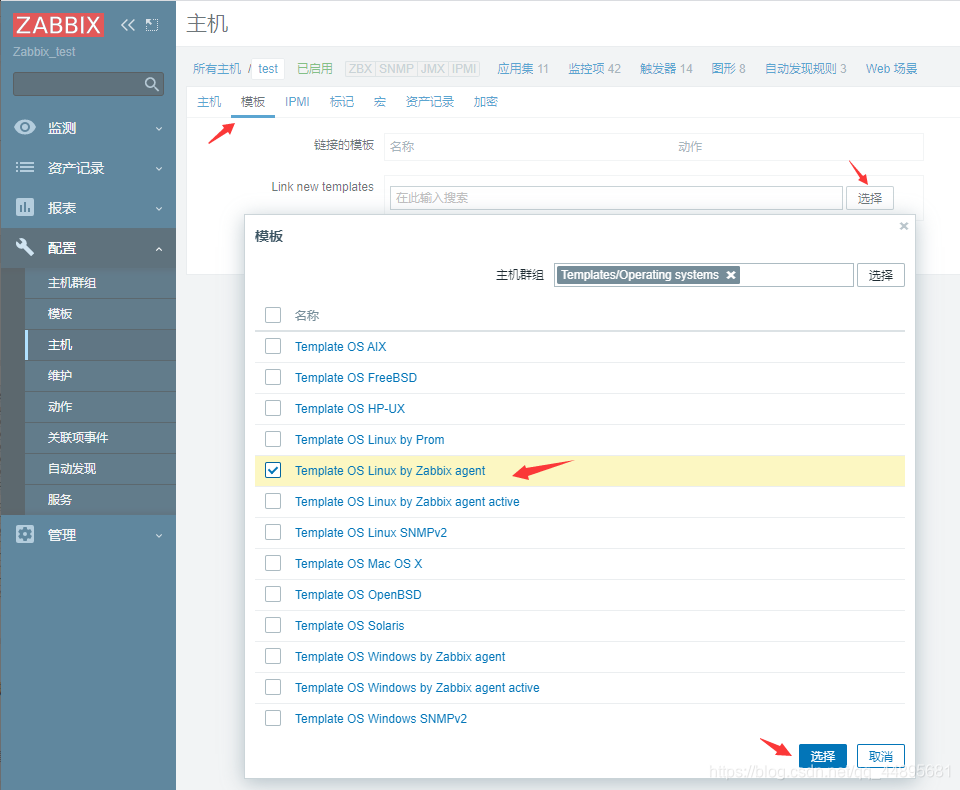Check Template OS Linux SNMPv2 checkbox
Image resolution: width=960 pixels, height=790 pixels.
pyautogui.click(x=273, y=532)
